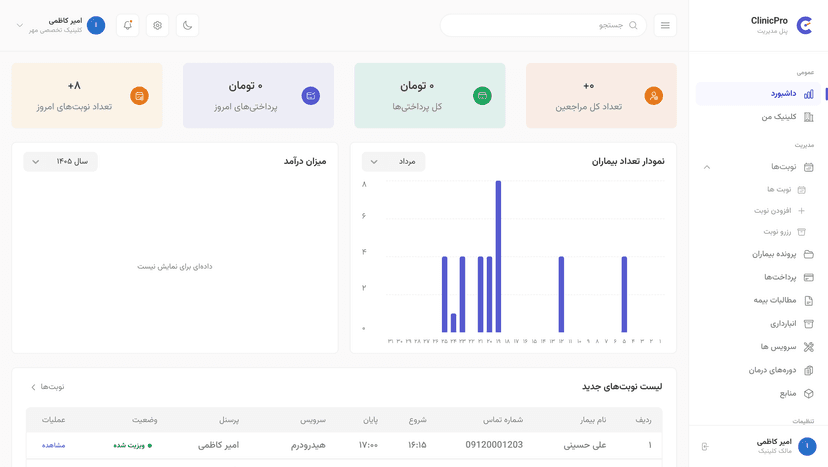Click the document icon for مطالبات بیمه

click(808, 301)
